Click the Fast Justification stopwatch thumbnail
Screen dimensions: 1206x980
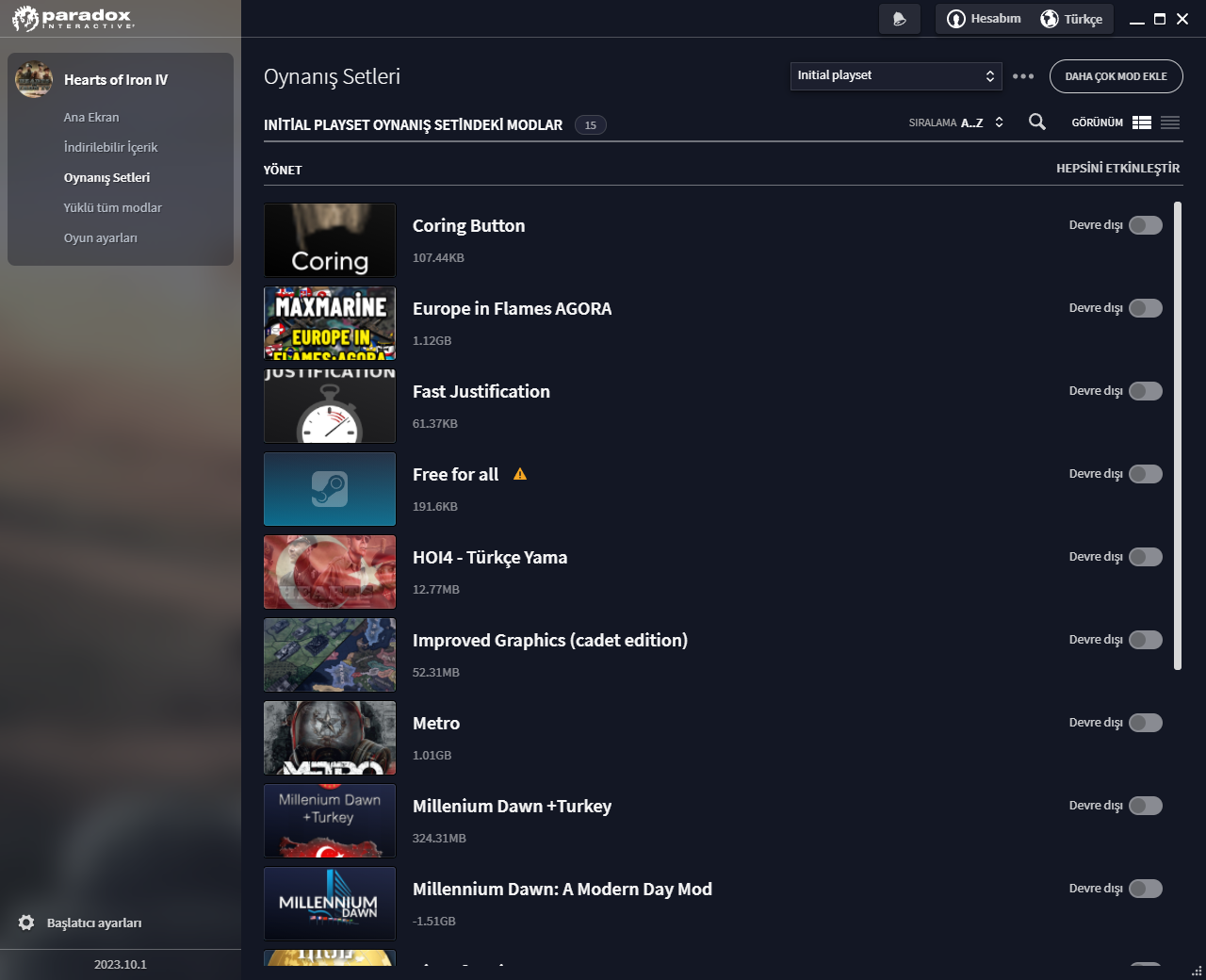click(330, 406)
